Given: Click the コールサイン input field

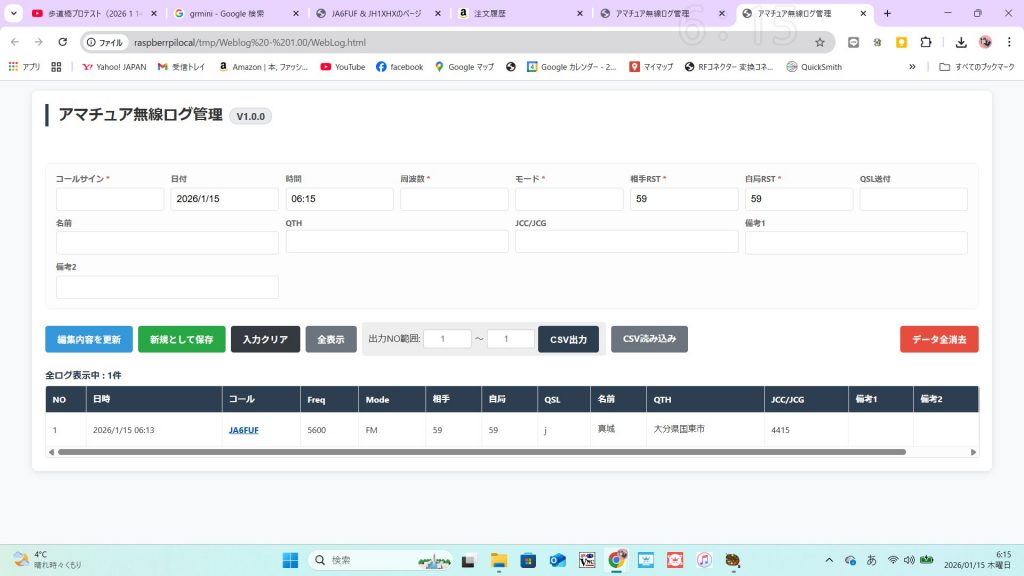Looking at the screenshot, I should tap(110, 199).
